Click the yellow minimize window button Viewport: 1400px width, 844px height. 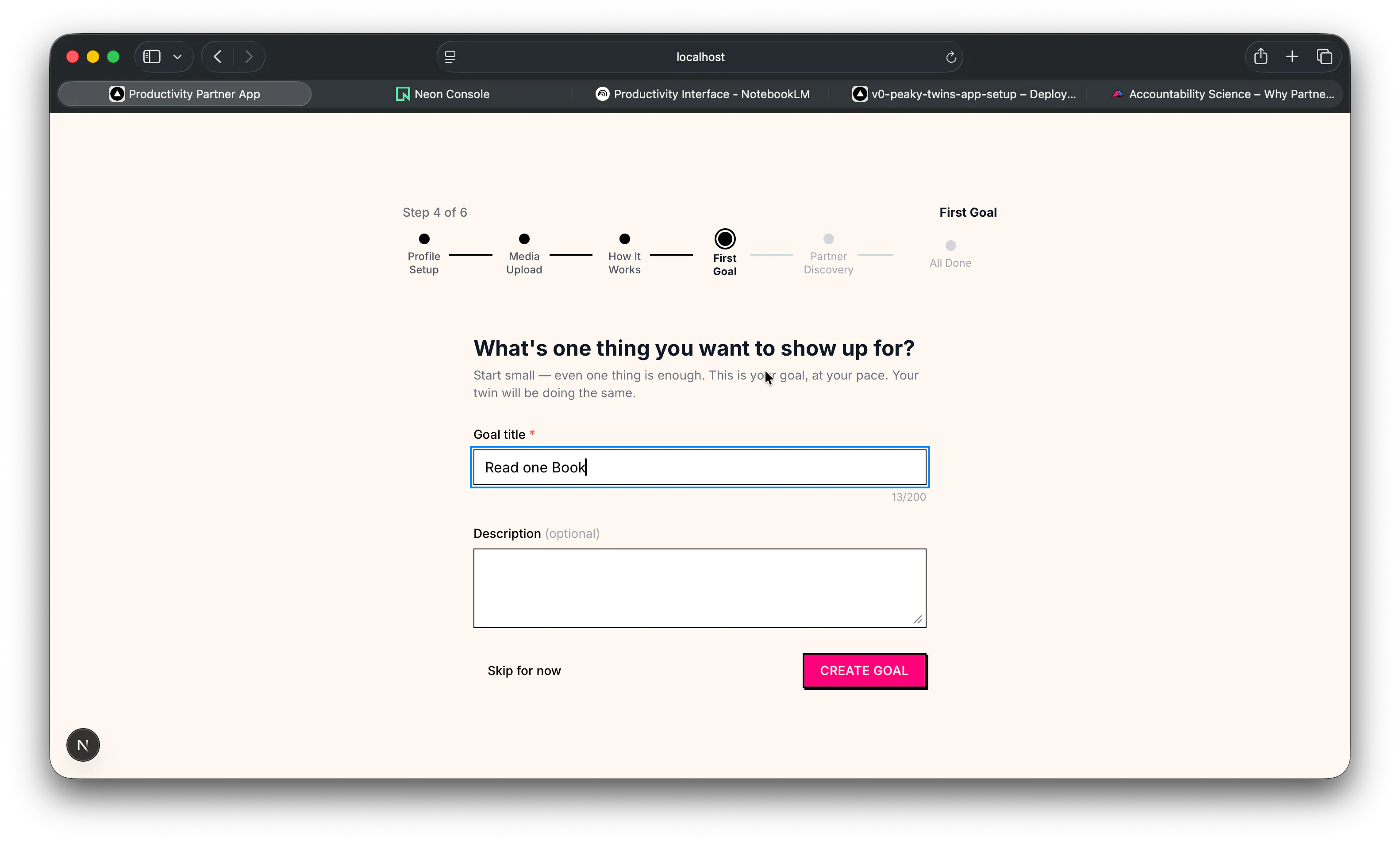click(92, 57)
